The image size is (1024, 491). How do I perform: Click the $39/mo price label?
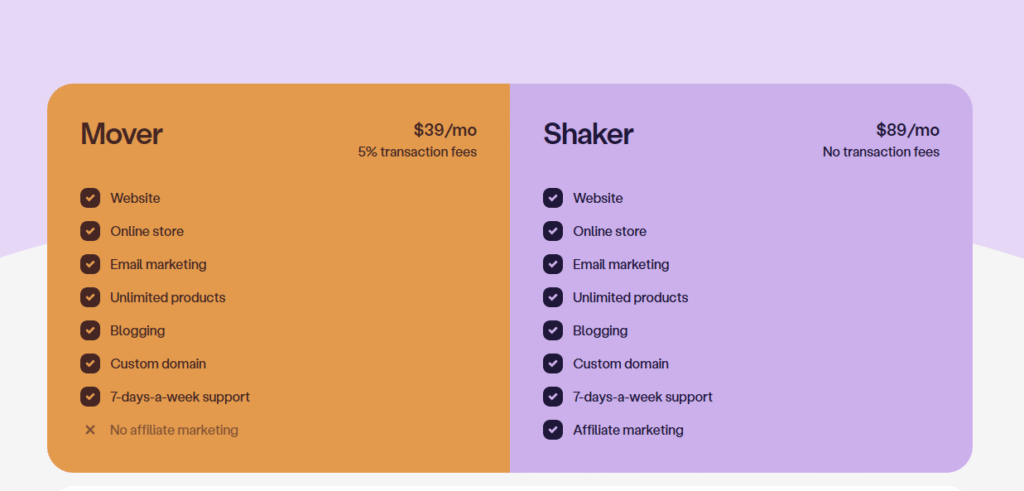[445, 130]
